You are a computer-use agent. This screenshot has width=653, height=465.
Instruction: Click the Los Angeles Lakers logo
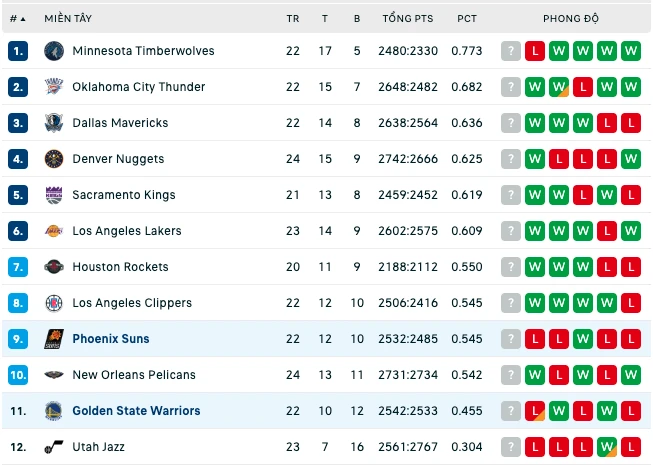[54, 231]
